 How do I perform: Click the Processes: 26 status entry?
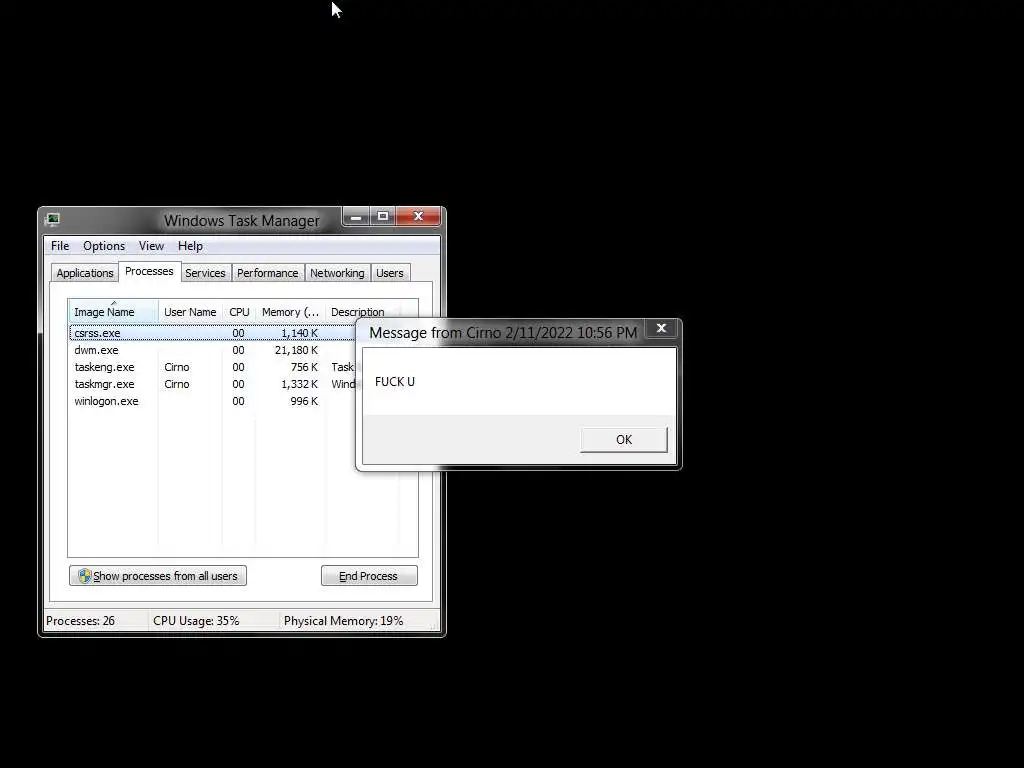[x=80, y=621]
